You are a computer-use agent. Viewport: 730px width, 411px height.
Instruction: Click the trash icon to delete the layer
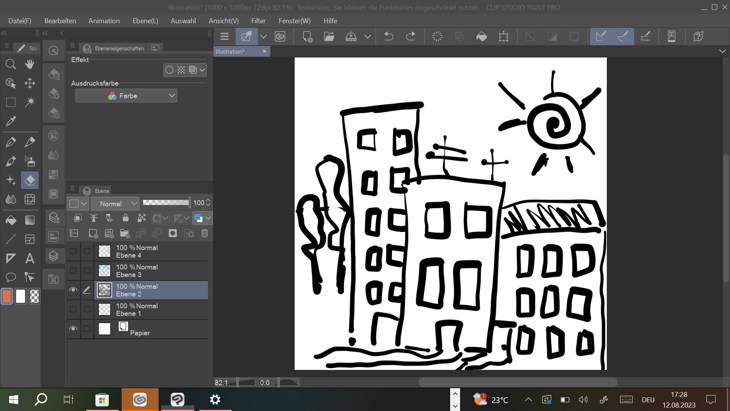click(205, 233)
